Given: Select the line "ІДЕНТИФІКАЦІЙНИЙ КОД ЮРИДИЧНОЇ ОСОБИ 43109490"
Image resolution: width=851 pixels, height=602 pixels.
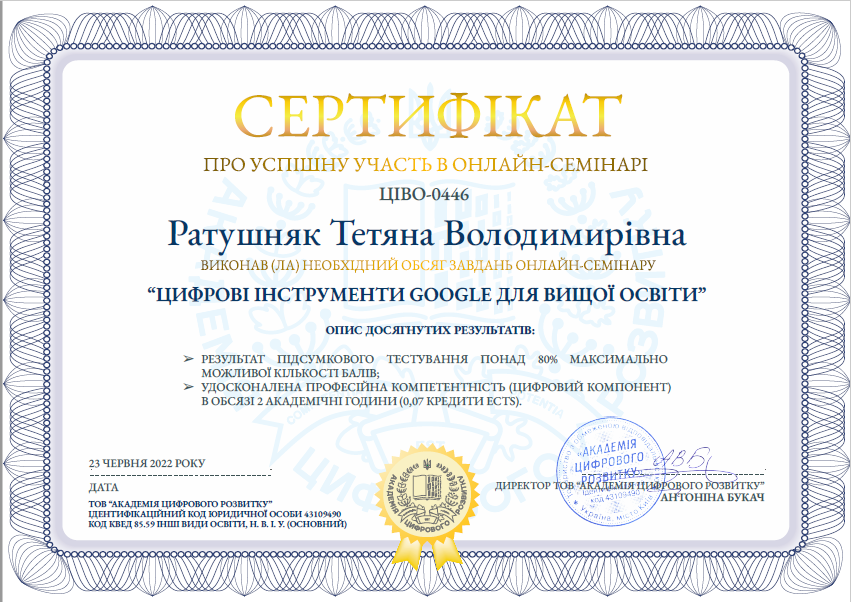Looking at the screenshot, I should (x=215, y=514).
